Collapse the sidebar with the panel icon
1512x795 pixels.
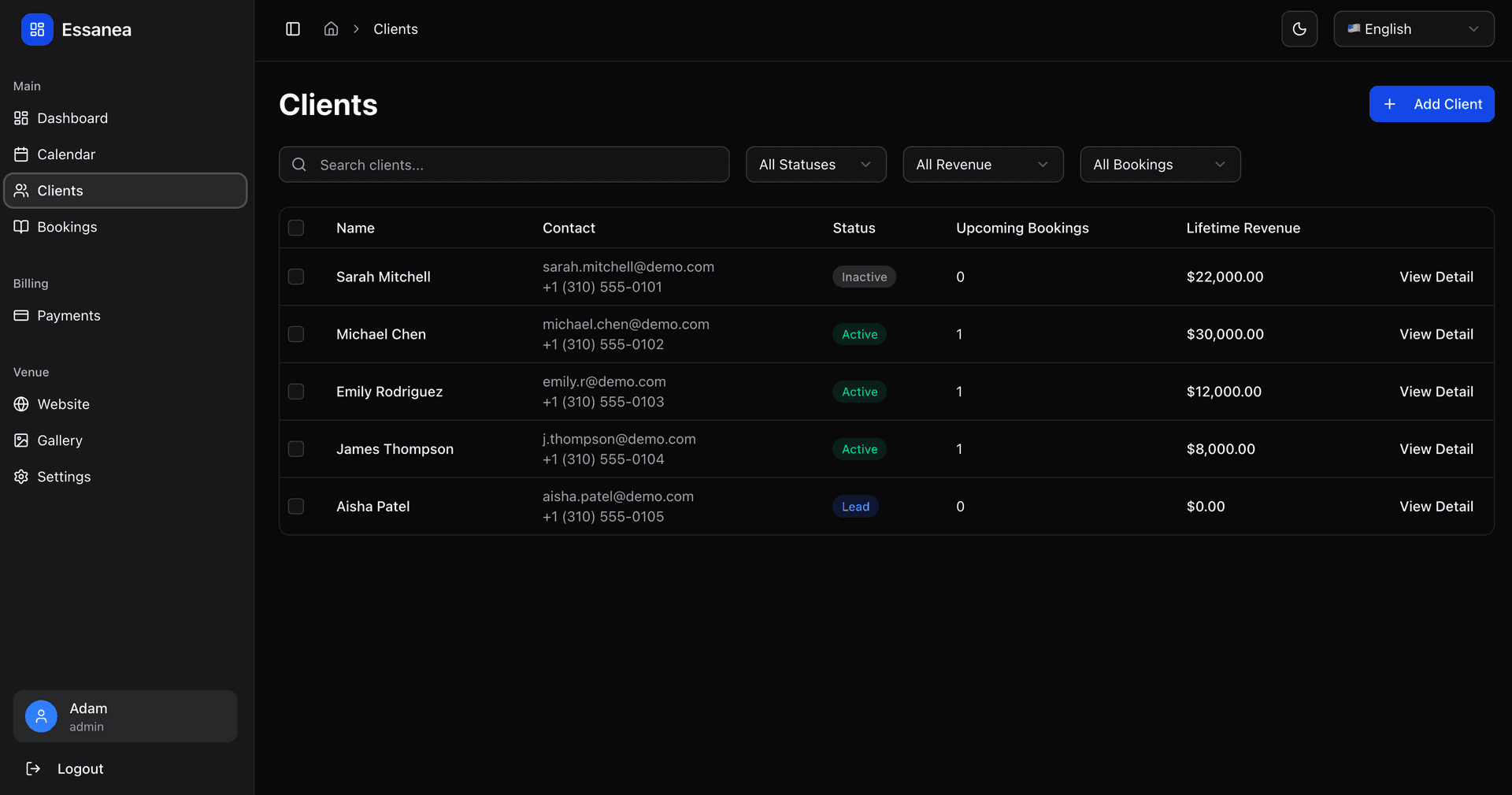(293, 28)
